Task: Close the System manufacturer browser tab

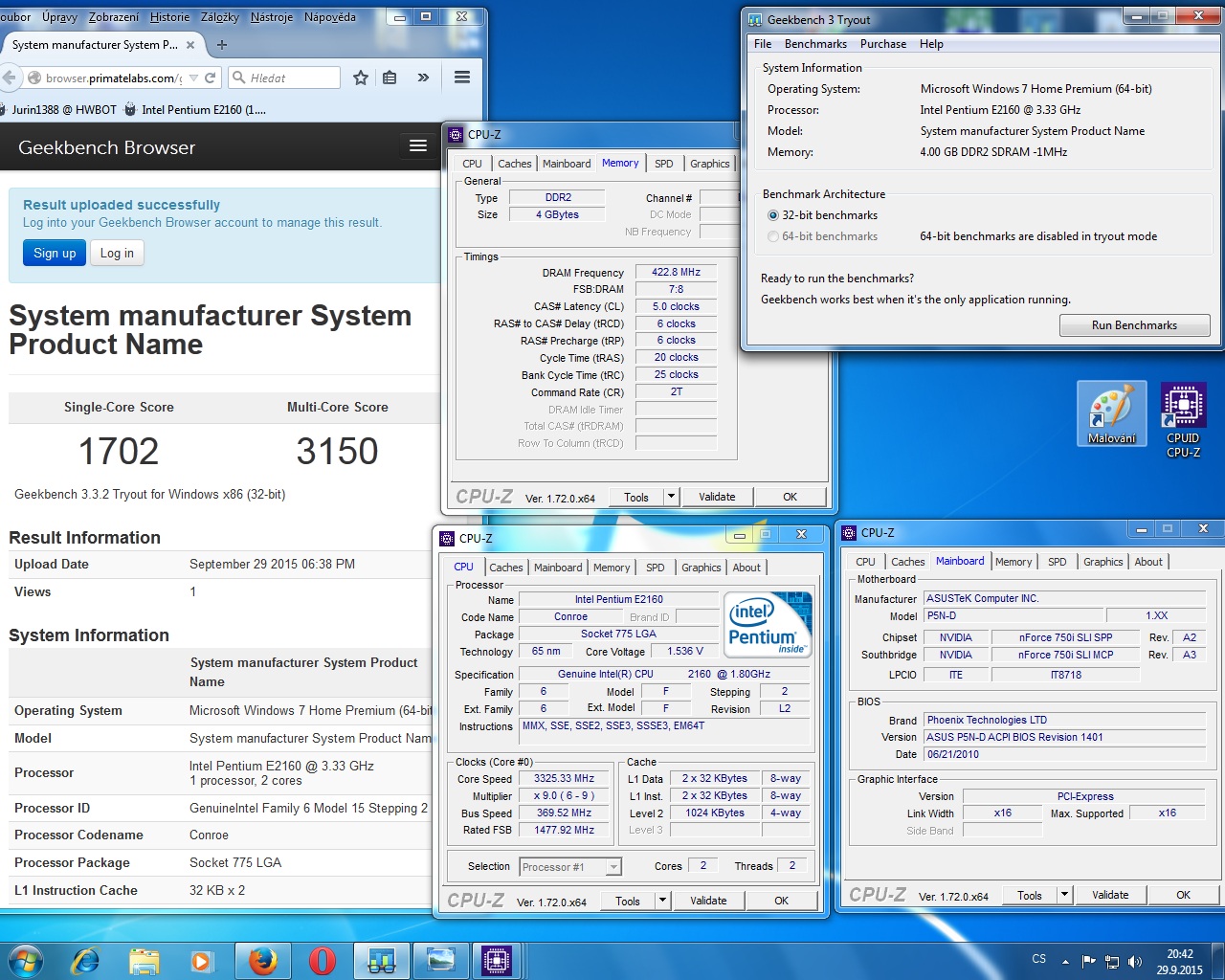Action: (x=190, y=44)
